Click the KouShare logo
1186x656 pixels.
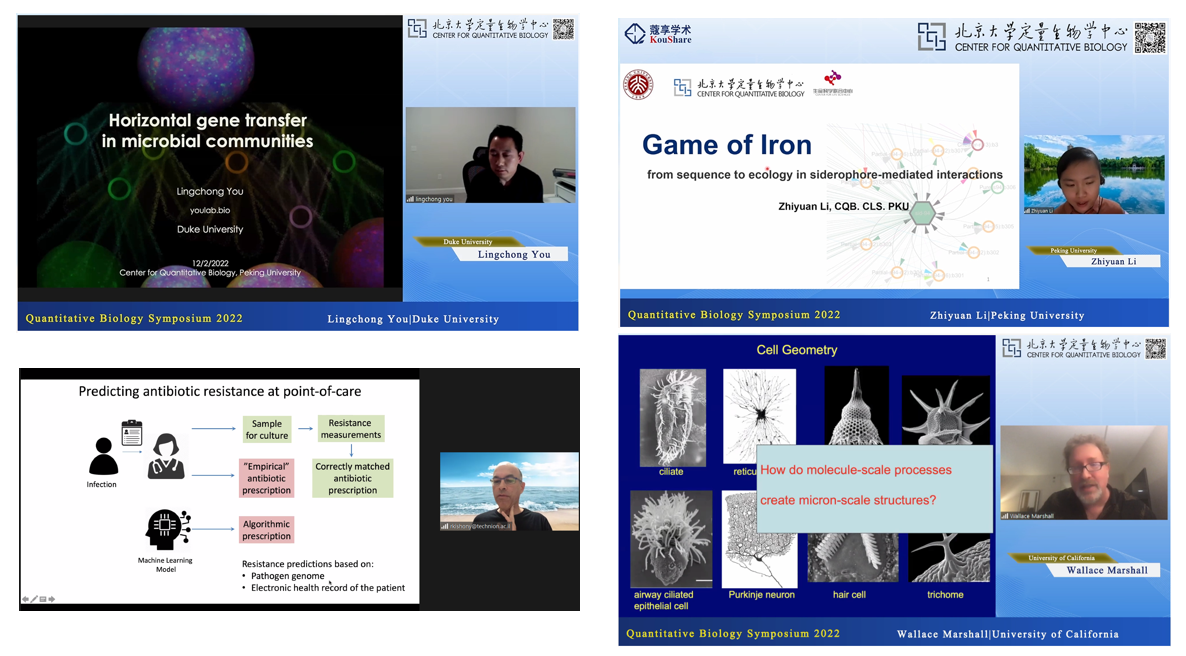point(657,35)
